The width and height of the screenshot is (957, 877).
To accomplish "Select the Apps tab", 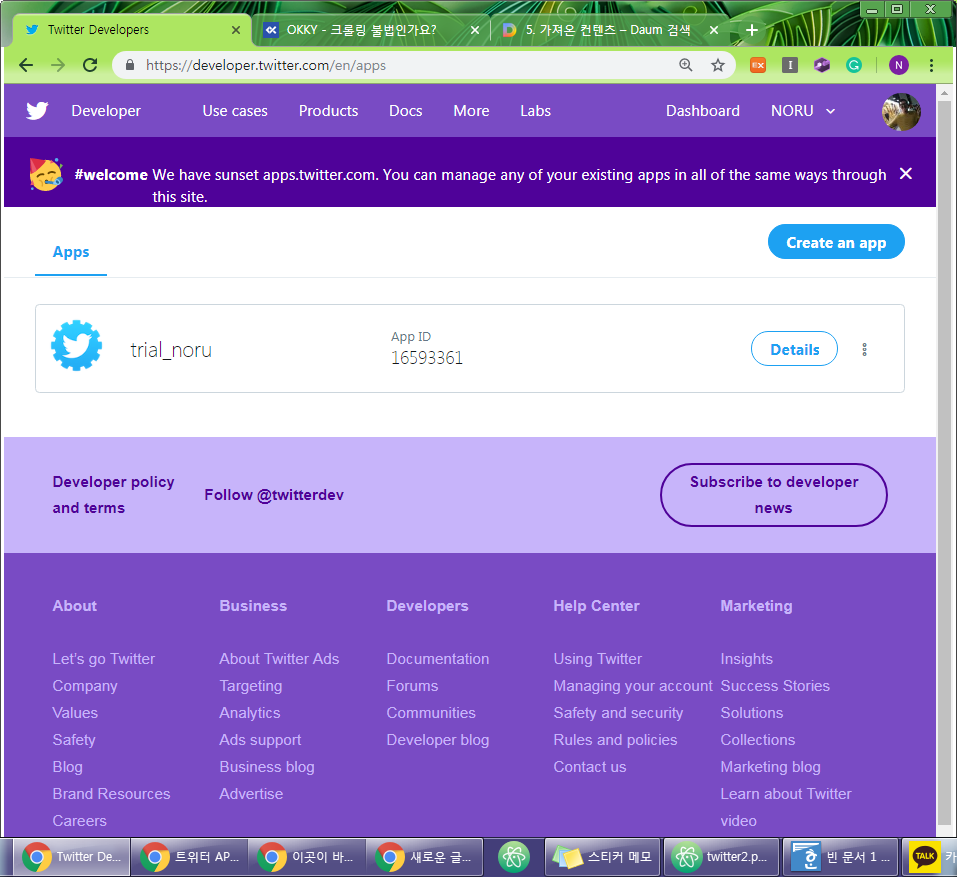I will 71,252.
